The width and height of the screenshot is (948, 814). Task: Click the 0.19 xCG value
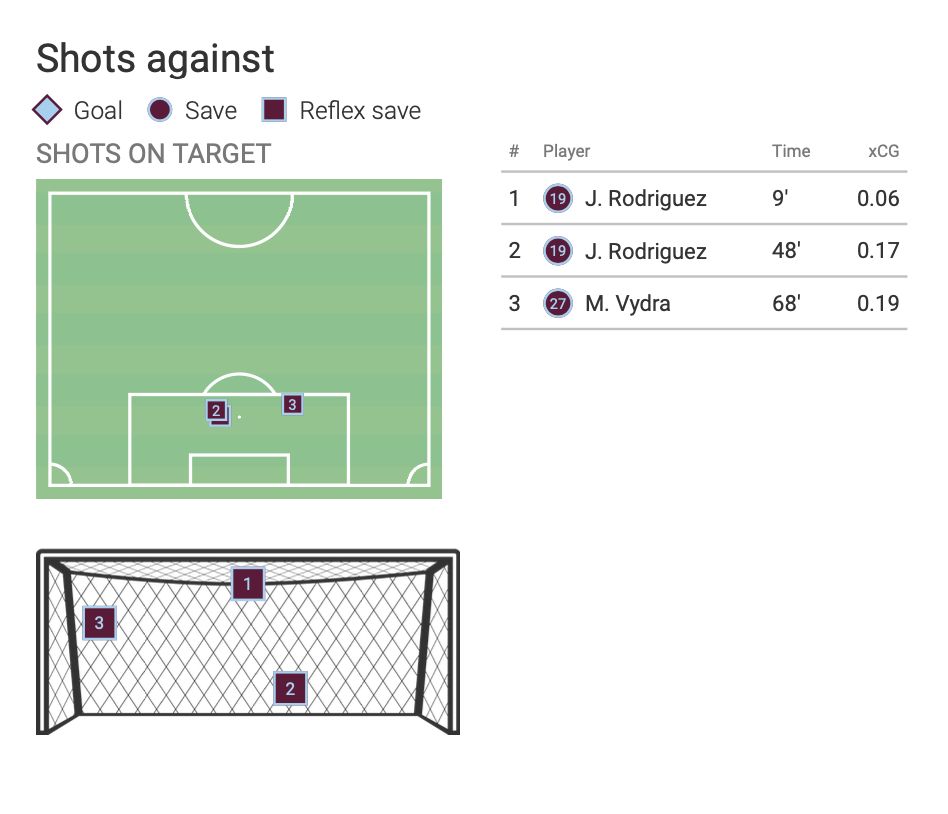point(878,303)
